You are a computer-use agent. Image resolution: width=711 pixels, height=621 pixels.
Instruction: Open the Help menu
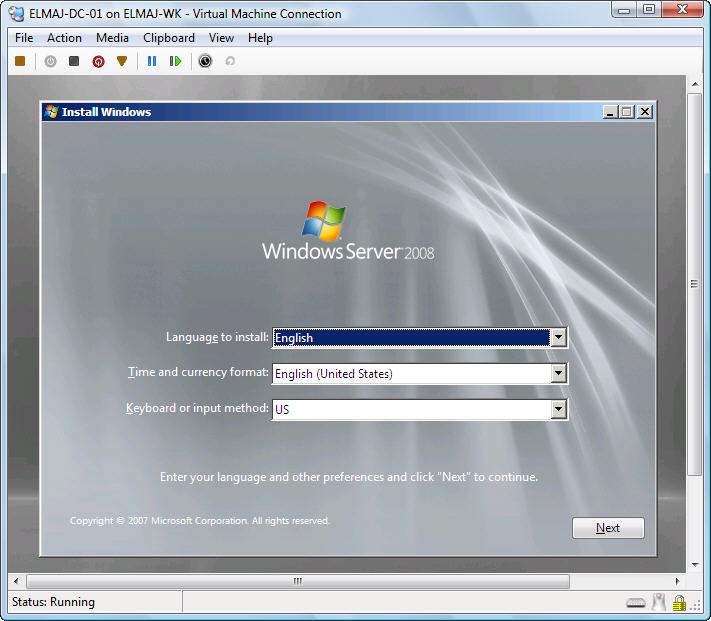[x=260, y=38]
